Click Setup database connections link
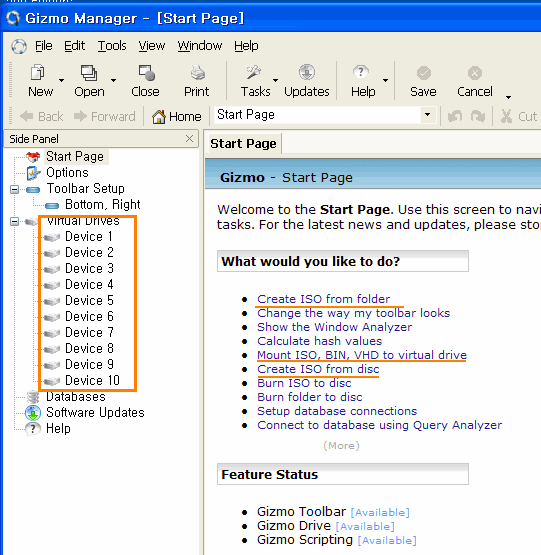 coord(337,411)
